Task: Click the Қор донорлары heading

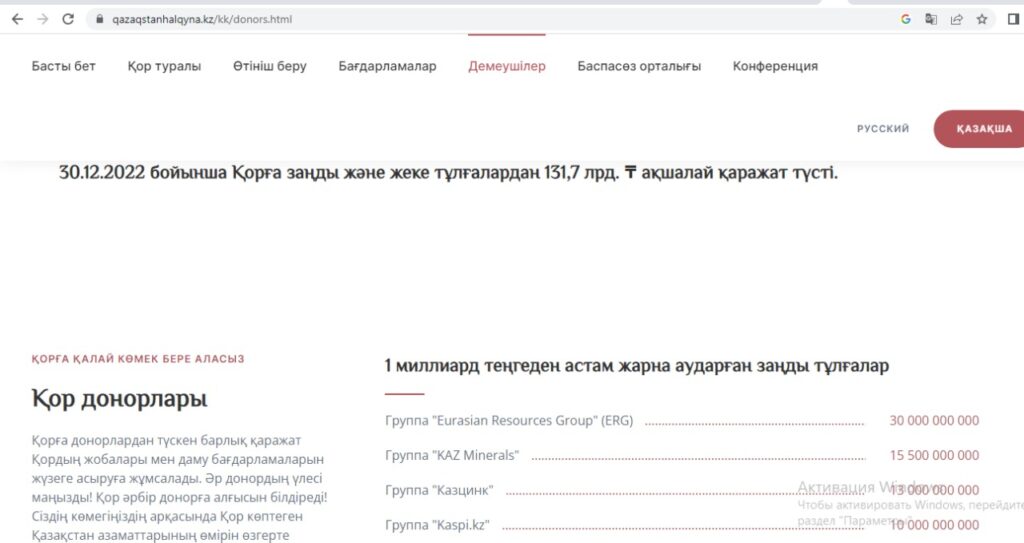Action: point(120,398)
